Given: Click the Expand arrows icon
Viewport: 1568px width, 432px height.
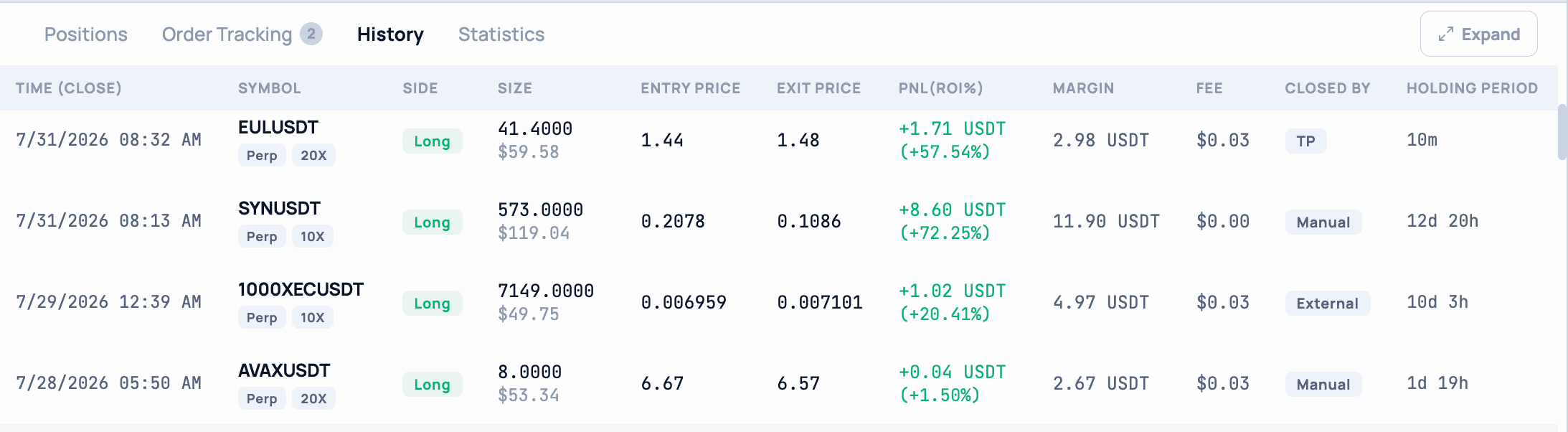Looking at the screenshot, I should tap(1445, 34).
